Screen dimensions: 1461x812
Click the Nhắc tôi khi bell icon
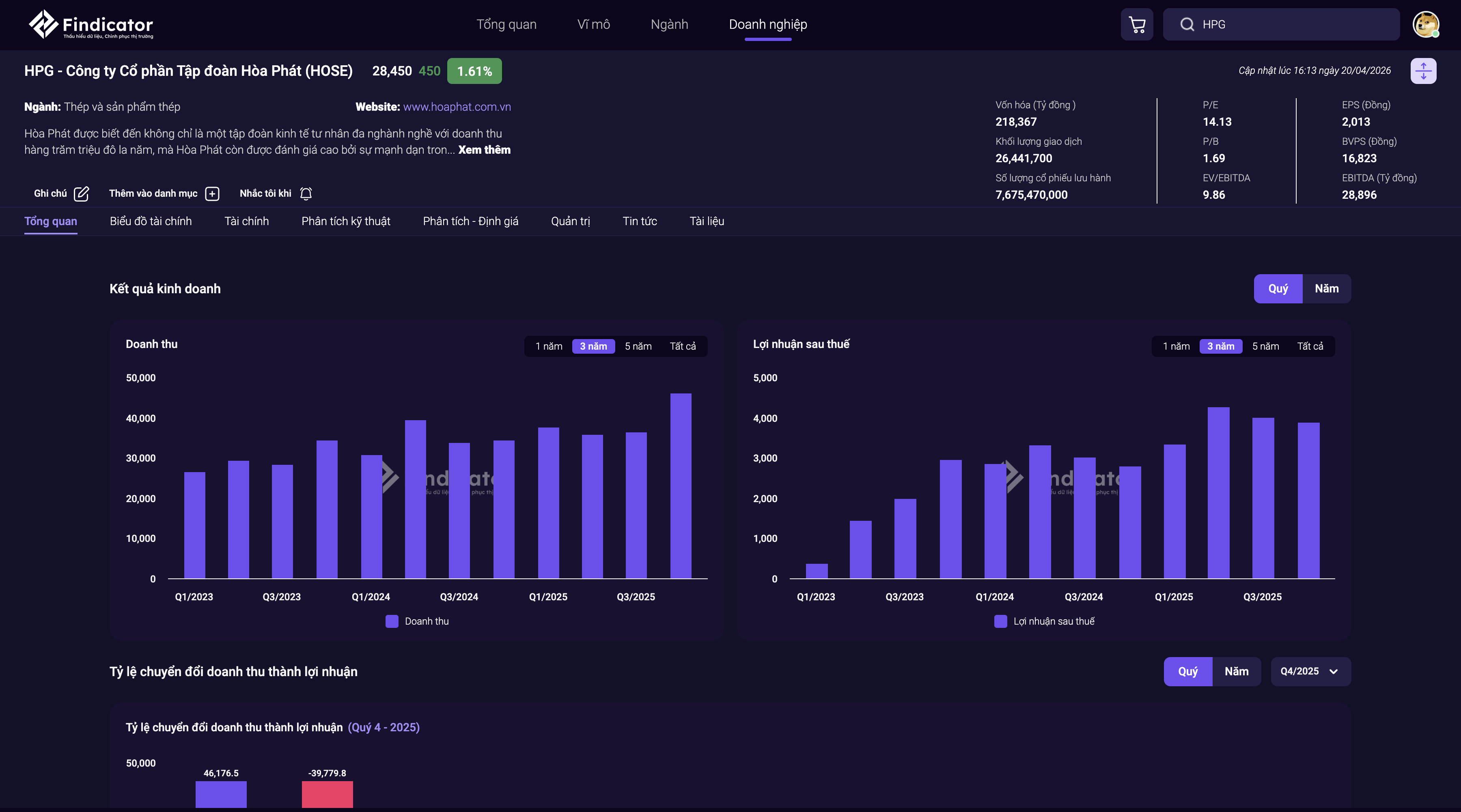(306, 194)
